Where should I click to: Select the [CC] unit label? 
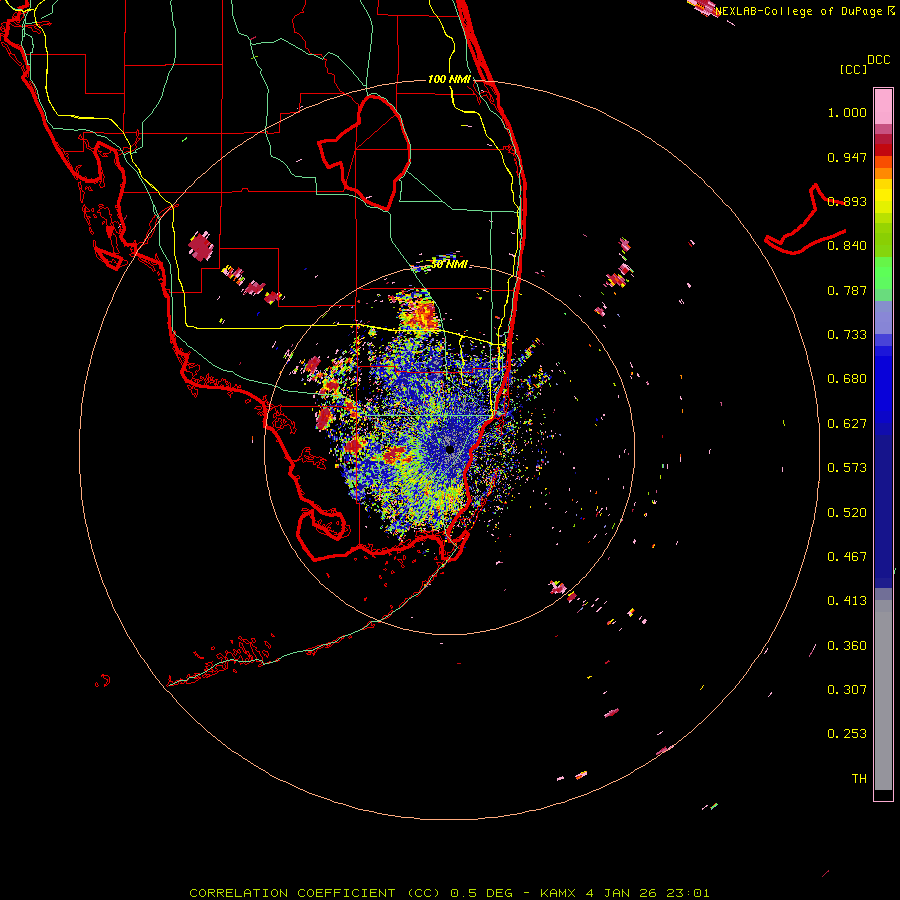coord(853,69)
